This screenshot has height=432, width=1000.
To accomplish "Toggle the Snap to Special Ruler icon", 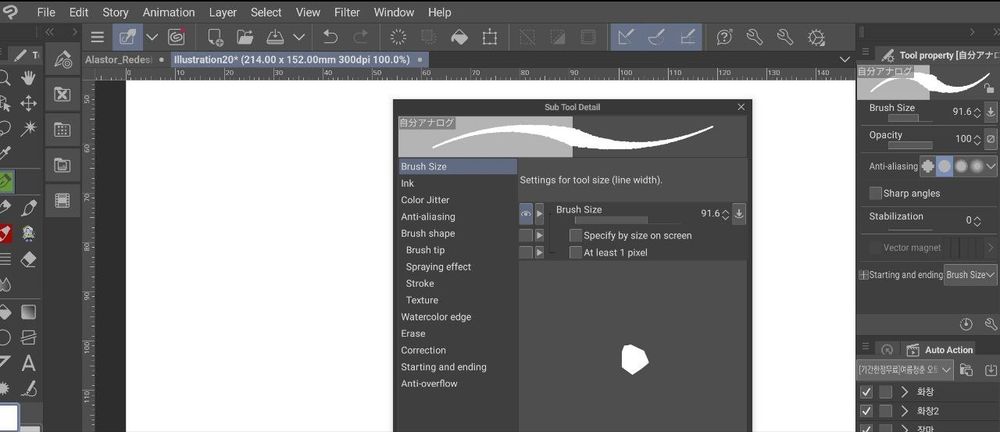I will click(x=656, y=37).
